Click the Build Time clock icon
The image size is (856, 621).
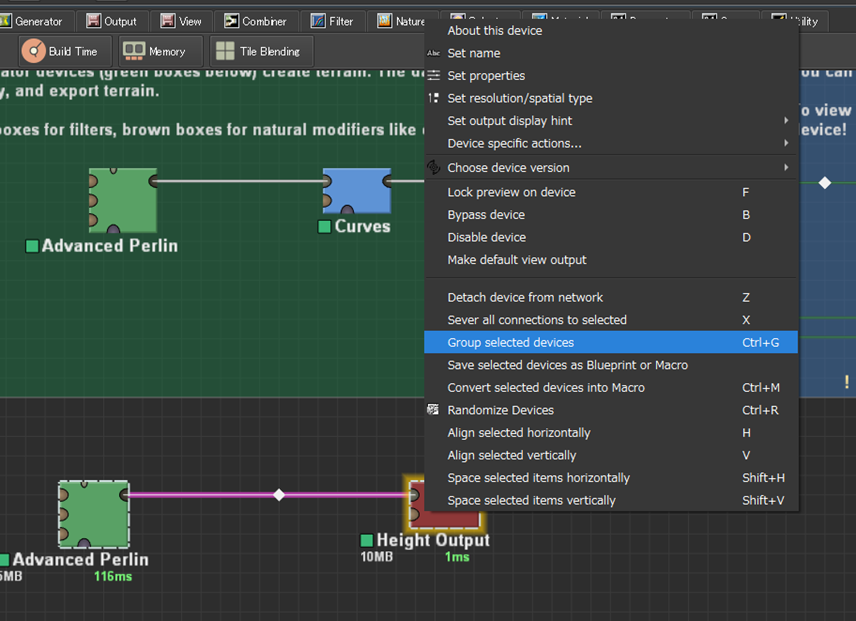pyautogui.click(x=33, y=51)
